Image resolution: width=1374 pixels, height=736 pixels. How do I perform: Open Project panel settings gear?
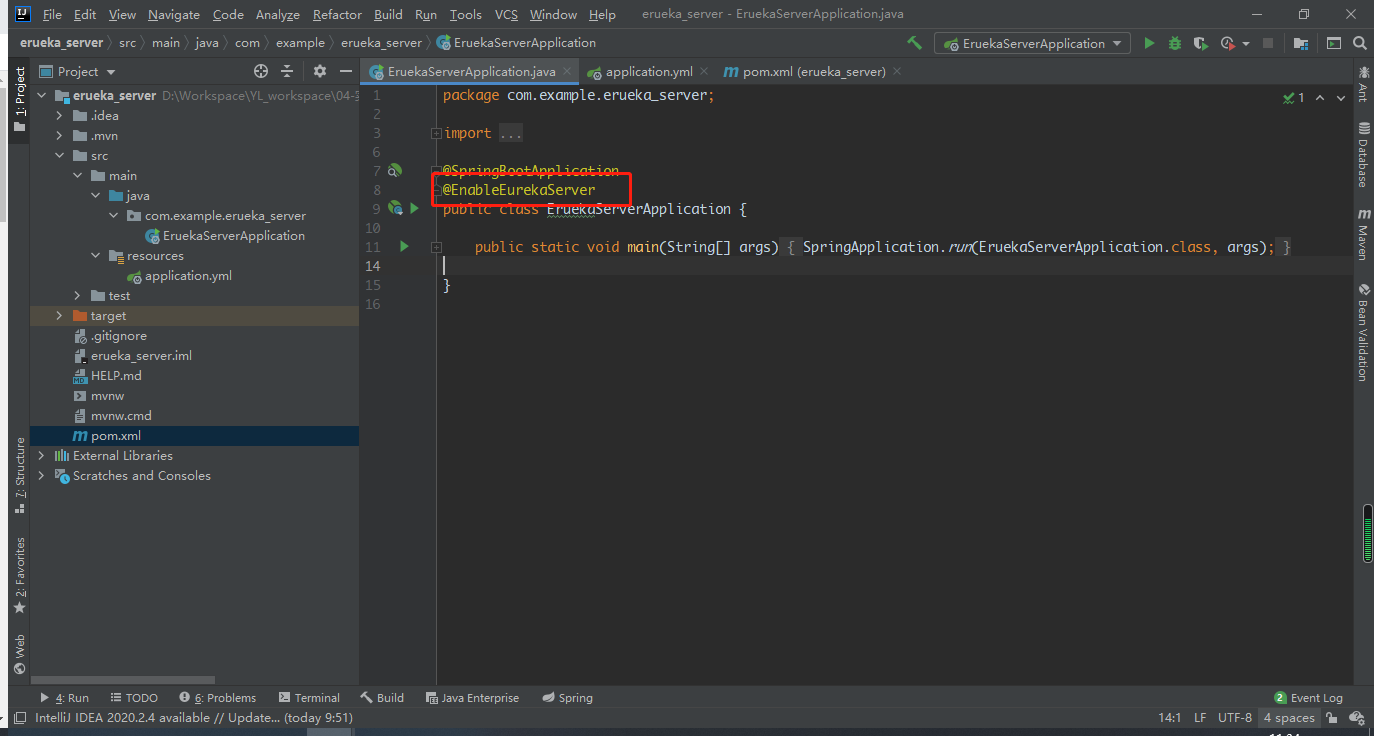320,71
